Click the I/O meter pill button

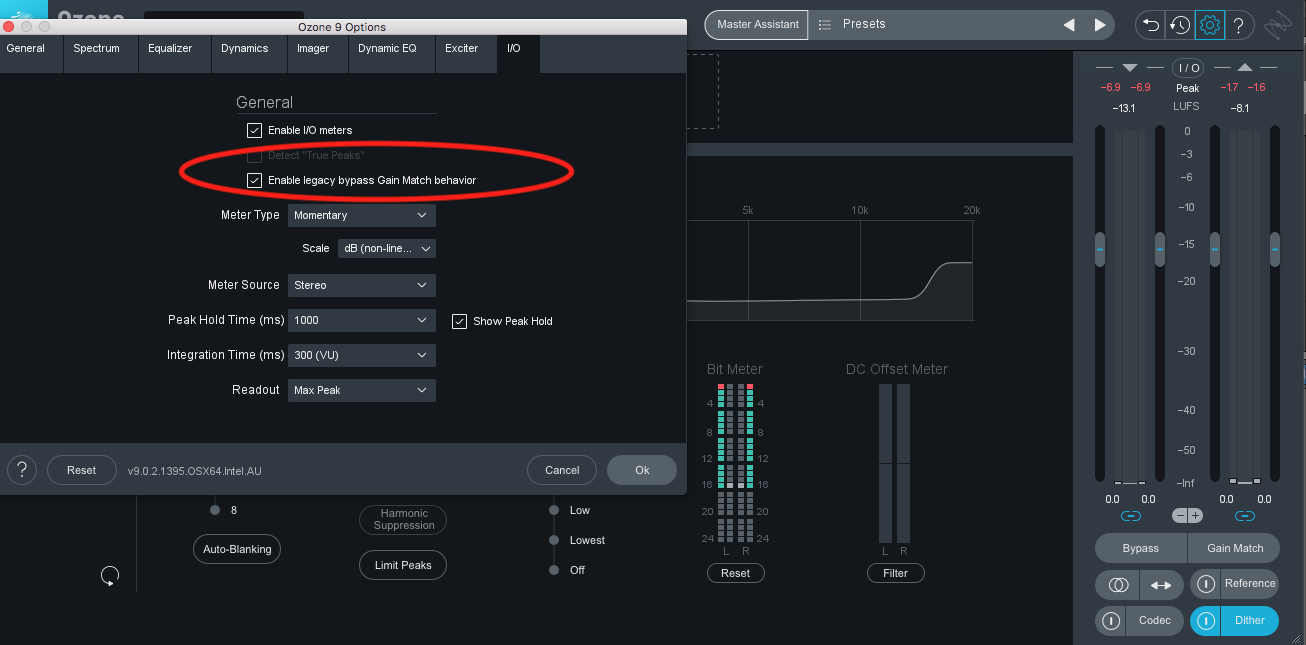(1188, 68)
